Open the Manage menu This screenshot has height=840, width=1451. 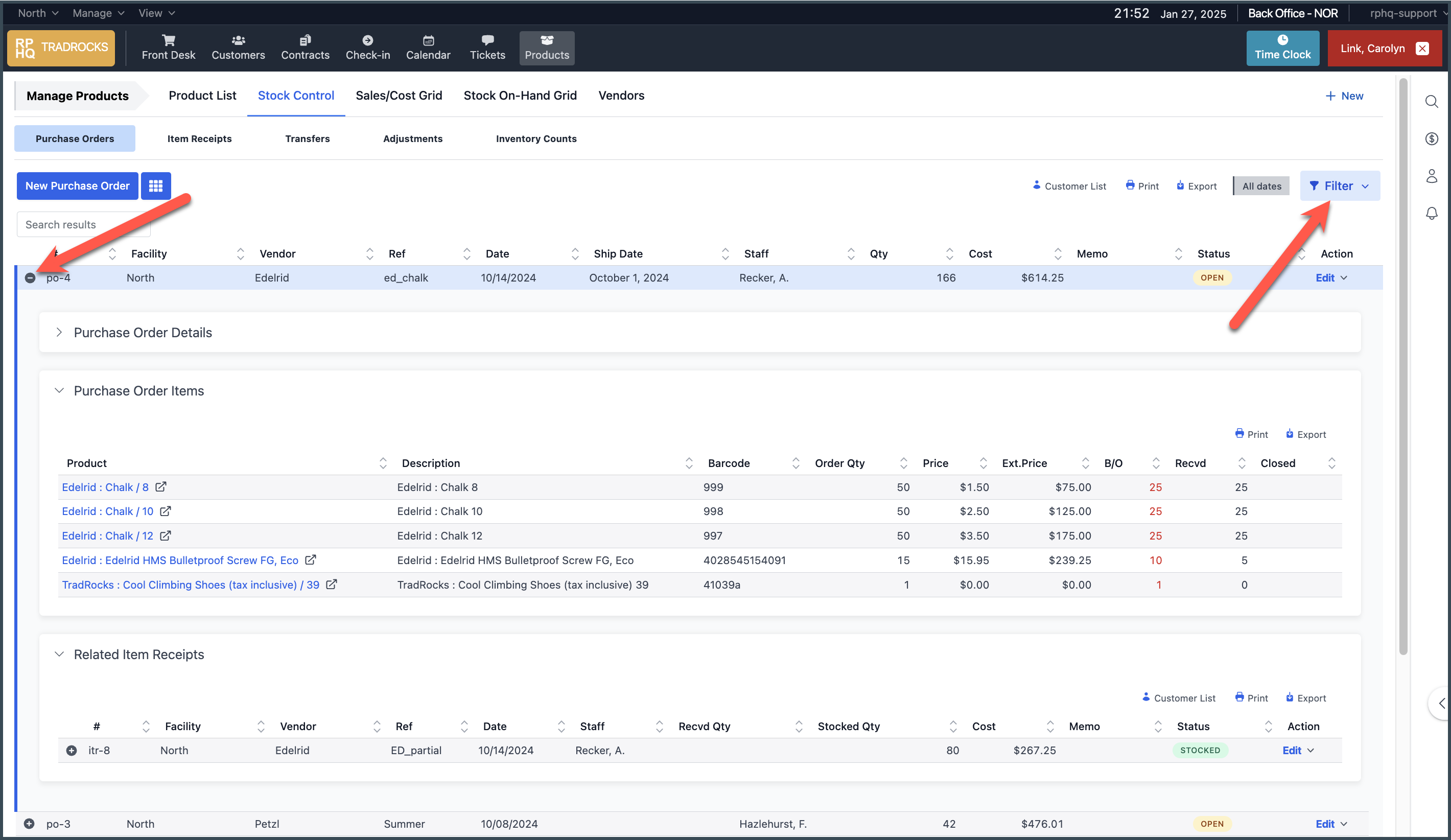(99, 13)
